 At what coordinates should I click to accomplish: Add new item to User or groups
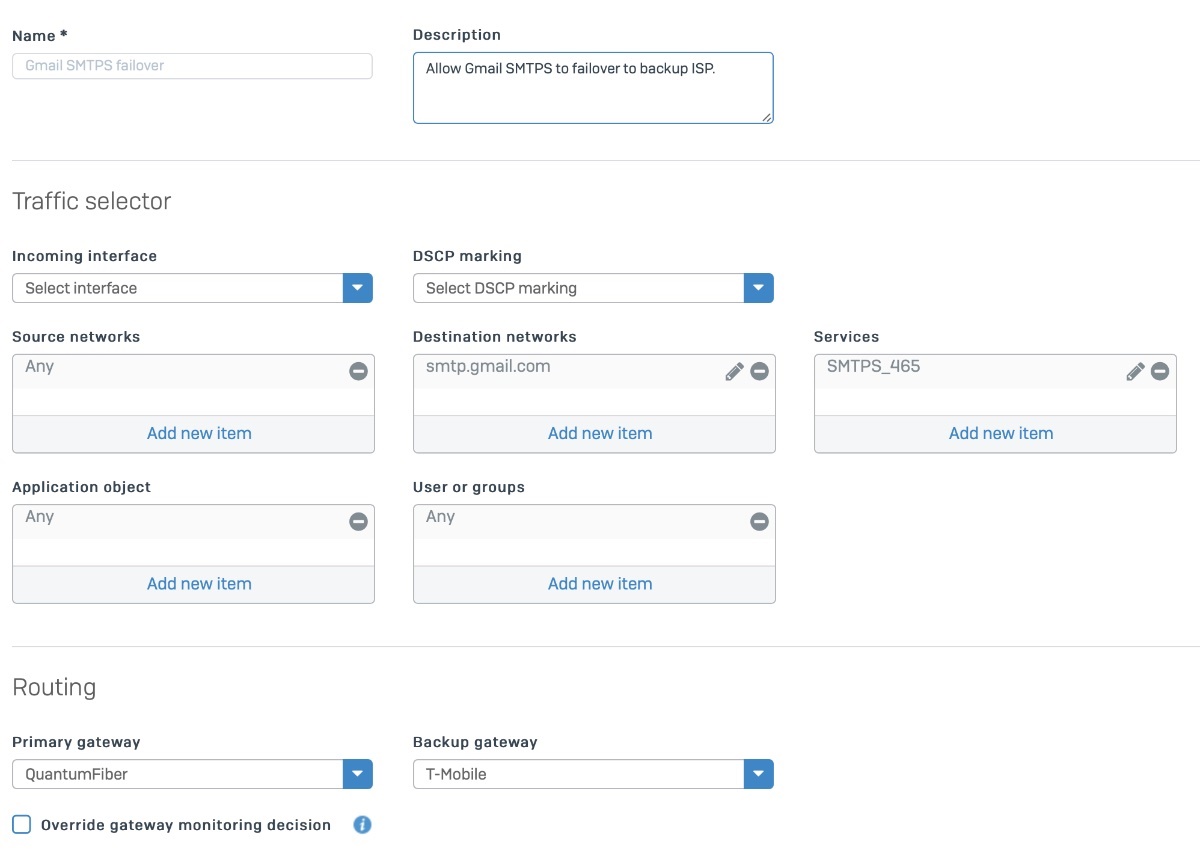pos(600,583)
